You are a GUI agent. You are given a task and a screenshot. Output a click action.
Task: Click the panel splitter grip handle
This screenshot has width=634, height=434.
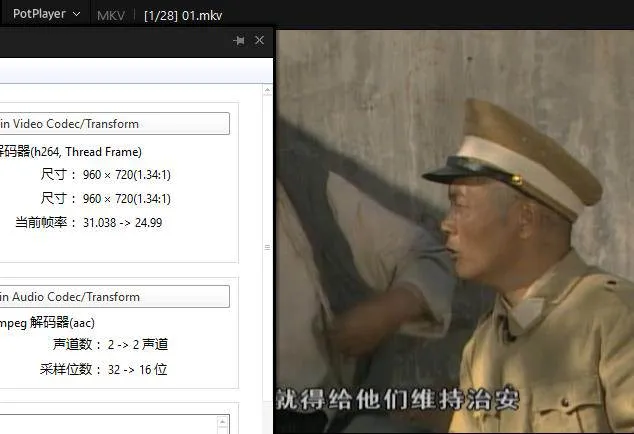point(267,247)
